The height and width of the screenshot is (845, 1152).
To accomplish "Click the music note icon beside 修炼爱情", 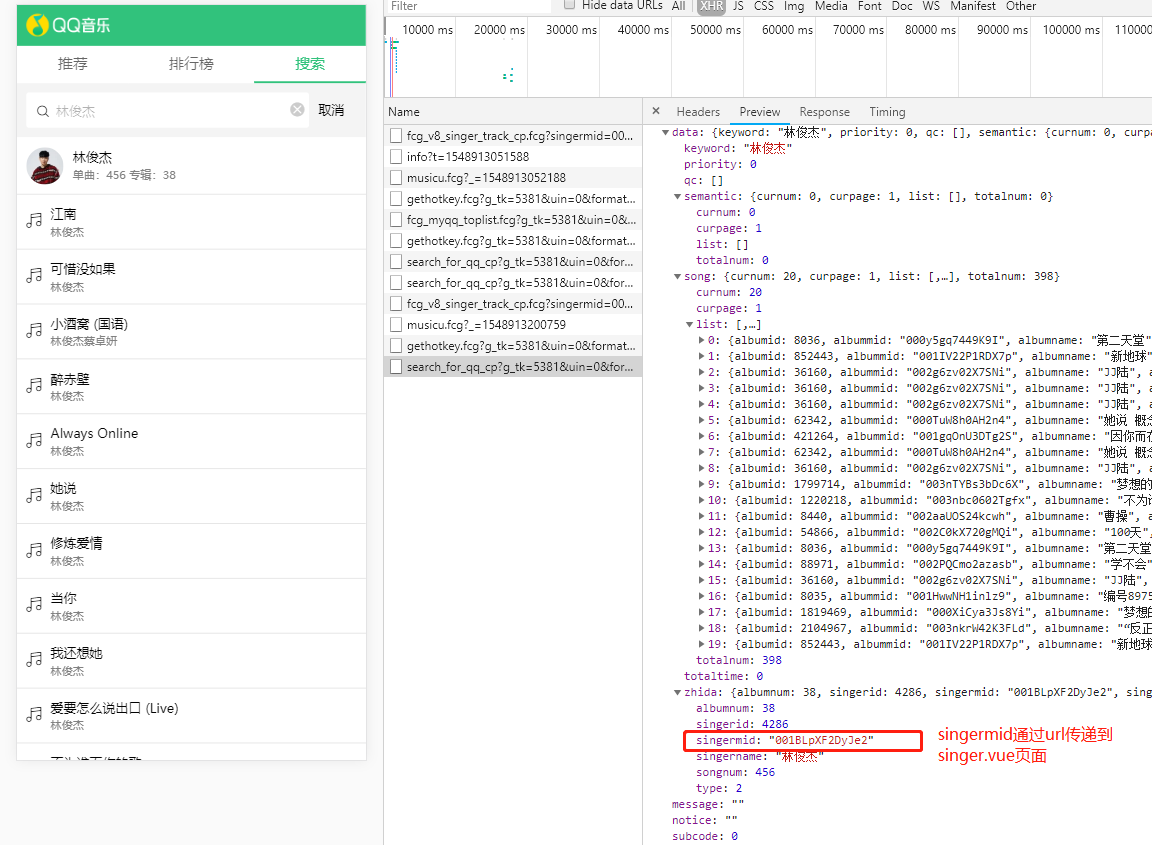I will click(34, 550).
